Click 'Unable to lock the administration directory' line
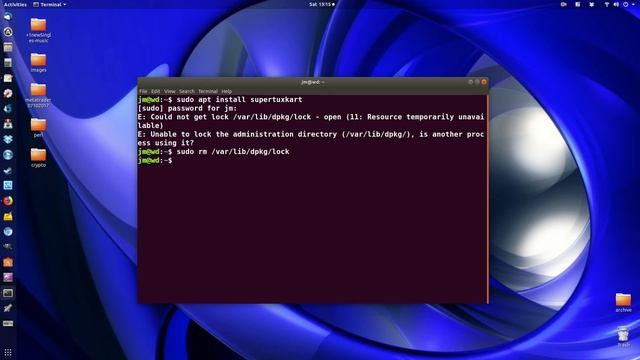 311,138
